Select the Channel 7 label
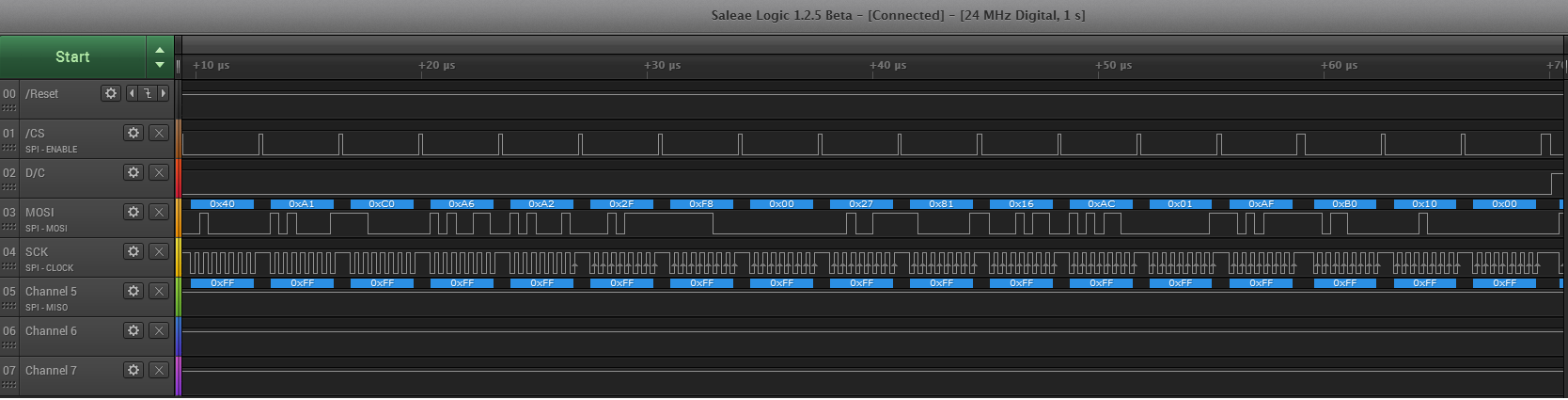1568x400 pixels. 51,371
